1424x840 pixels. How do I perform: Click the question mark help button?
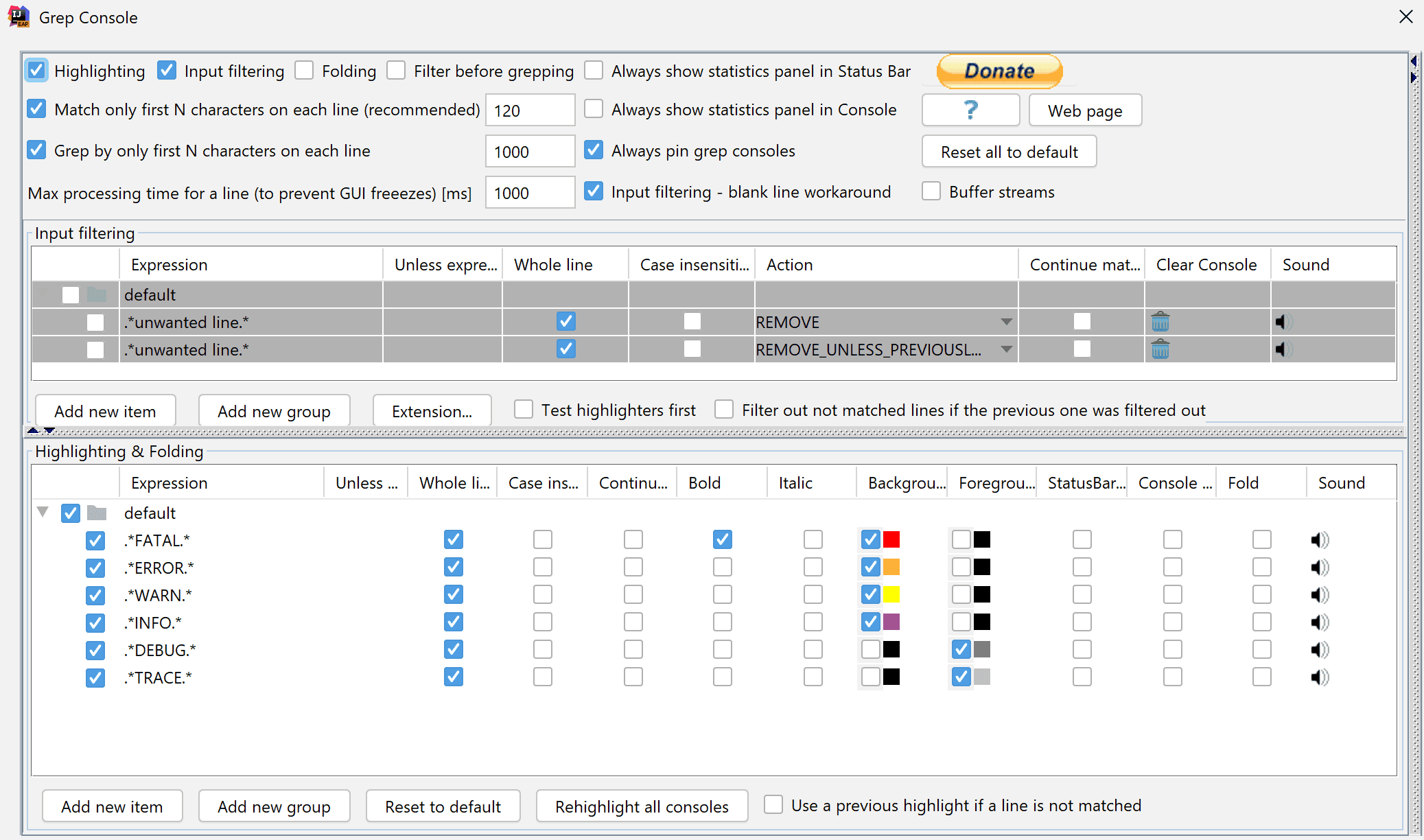point(970,110)
